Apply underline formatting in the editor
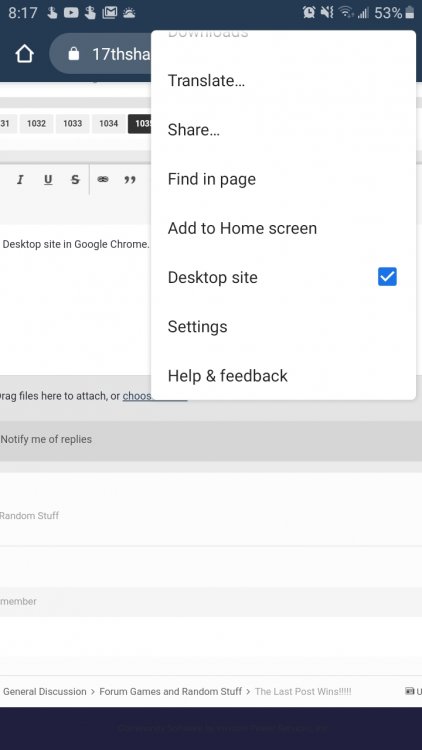This screenshot has width=422, height=750. pos(48,180)
